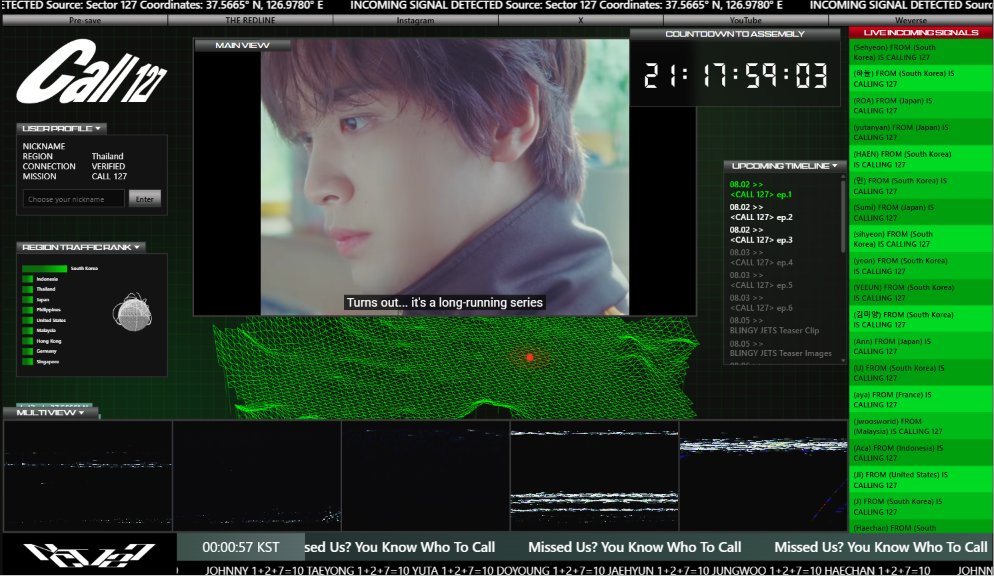The width and height of the screenshot is (994, 576).
Task: Open the YouTube tab
Action: tap(746, 20)
